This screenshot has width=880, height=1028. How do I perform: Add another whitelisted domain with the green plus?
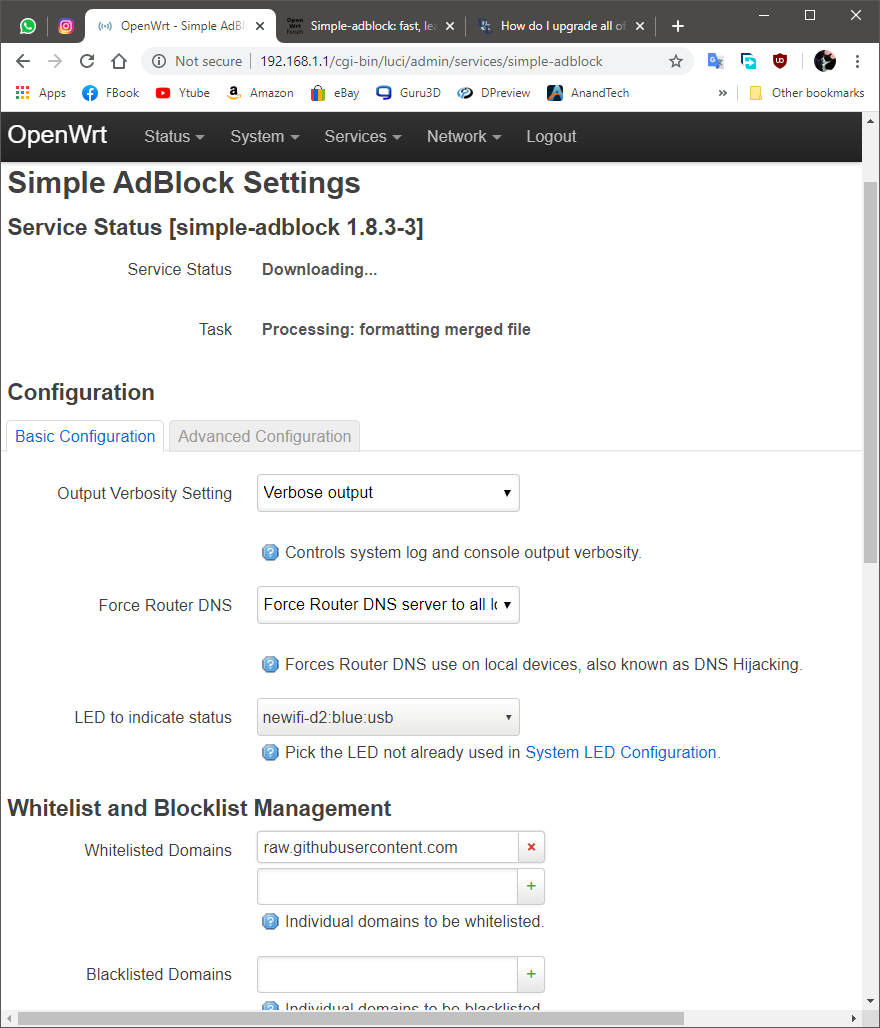[531, 886]
